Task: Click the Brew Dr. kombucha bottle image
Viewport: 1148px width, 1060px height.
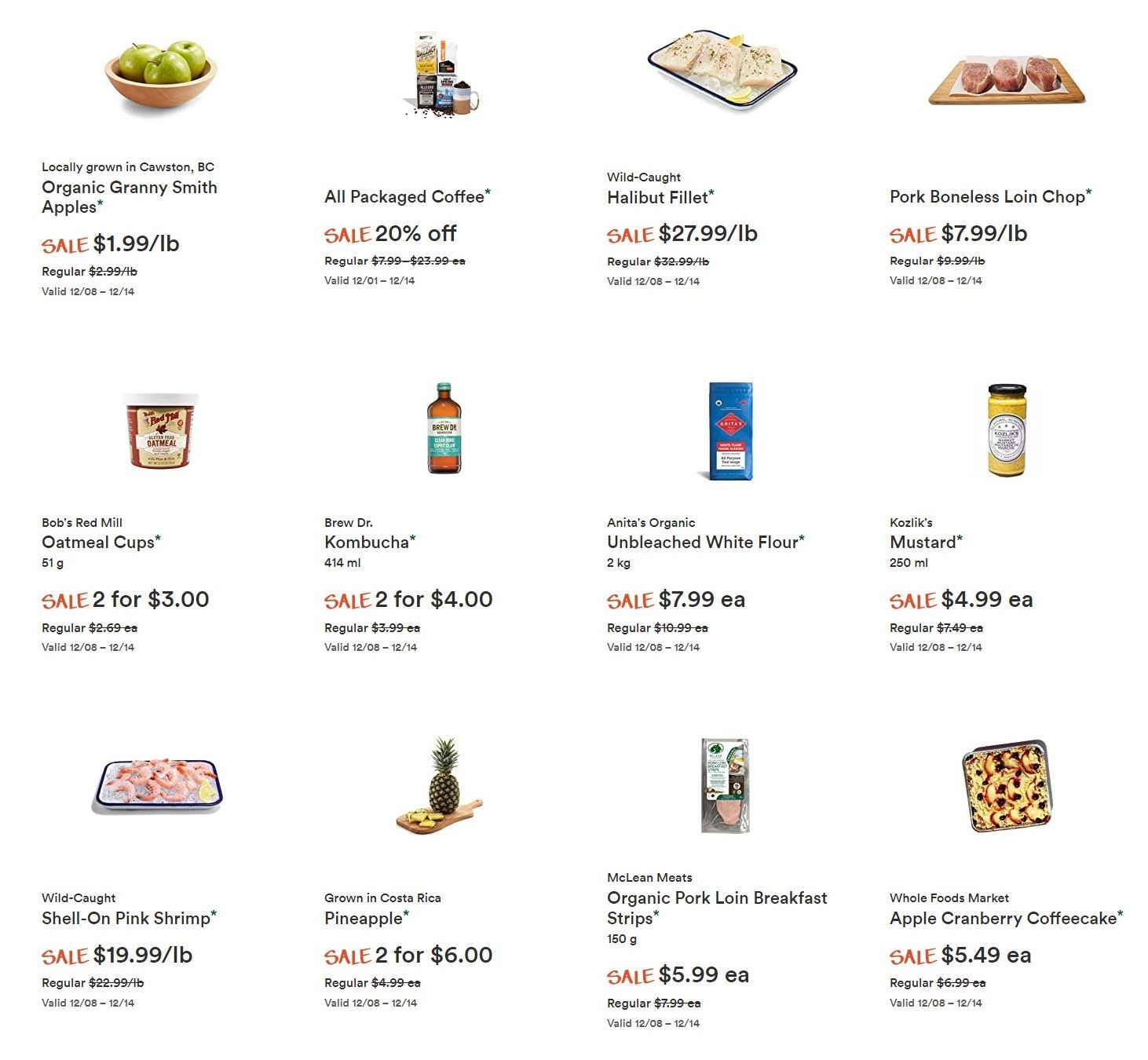Action: (x=444, y=428)
